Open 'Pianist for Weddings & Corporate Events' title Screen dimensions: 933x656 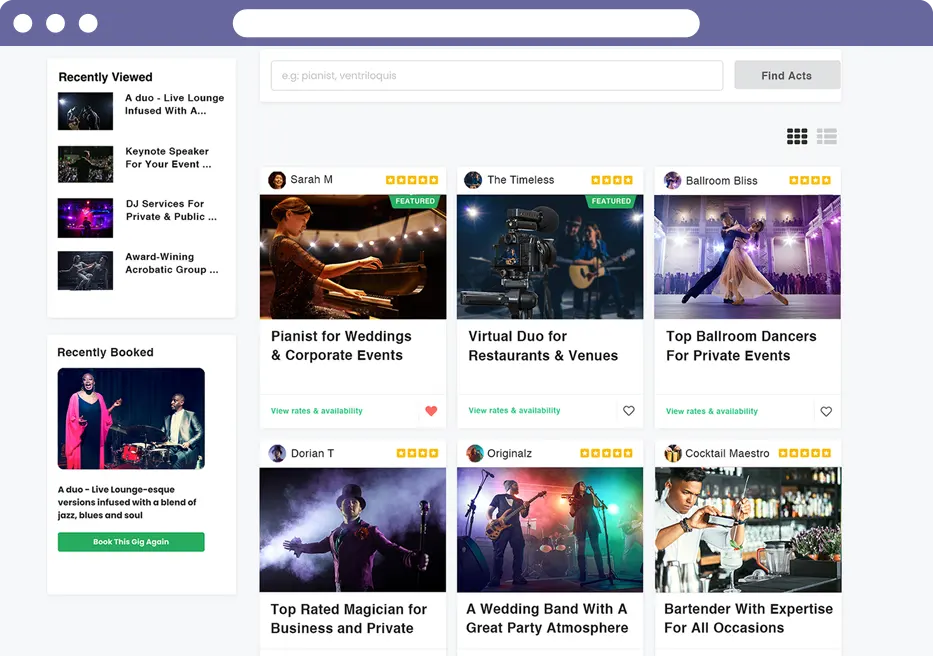click(x=341, y=346)
